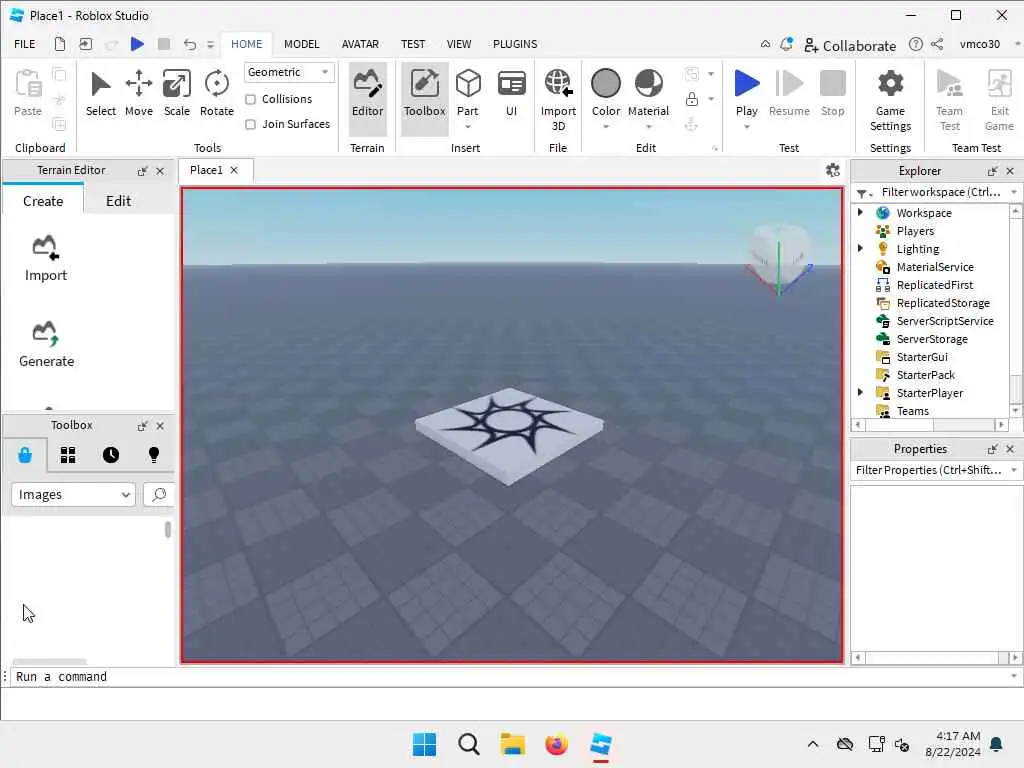1024x768 pixels.
Task: Click the Material sphere tool
Action: tap(648, 84)
